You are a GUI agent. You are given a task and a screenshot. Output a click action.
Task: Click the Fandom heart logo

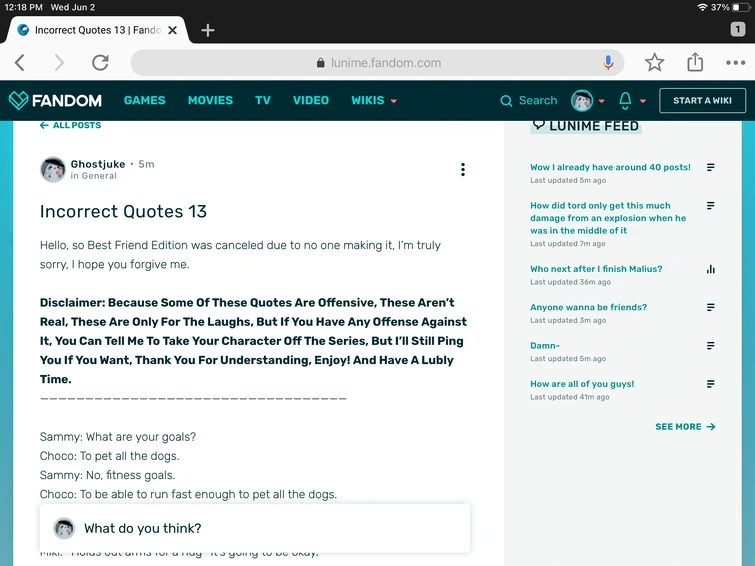18,100
